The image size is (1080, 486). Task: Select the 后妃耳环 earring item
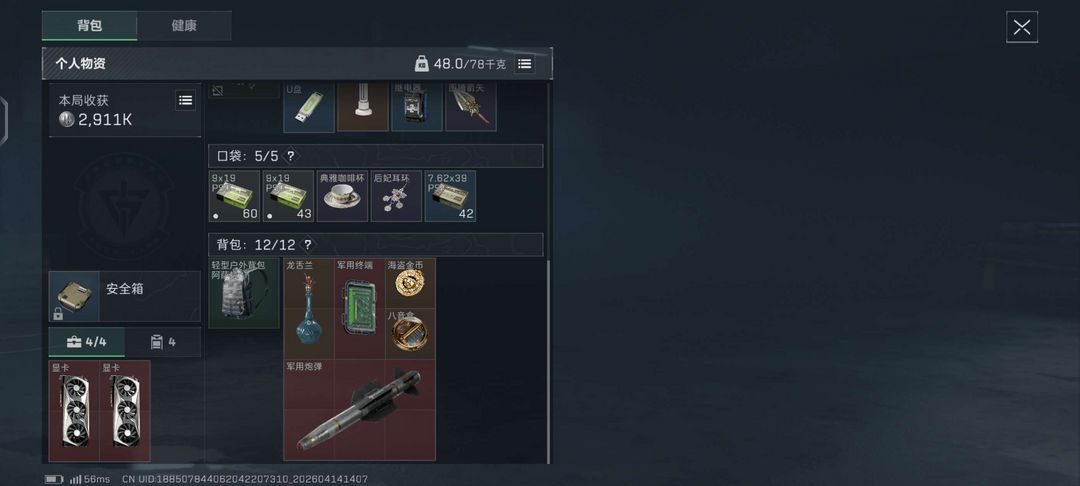[x=396, y=196]
